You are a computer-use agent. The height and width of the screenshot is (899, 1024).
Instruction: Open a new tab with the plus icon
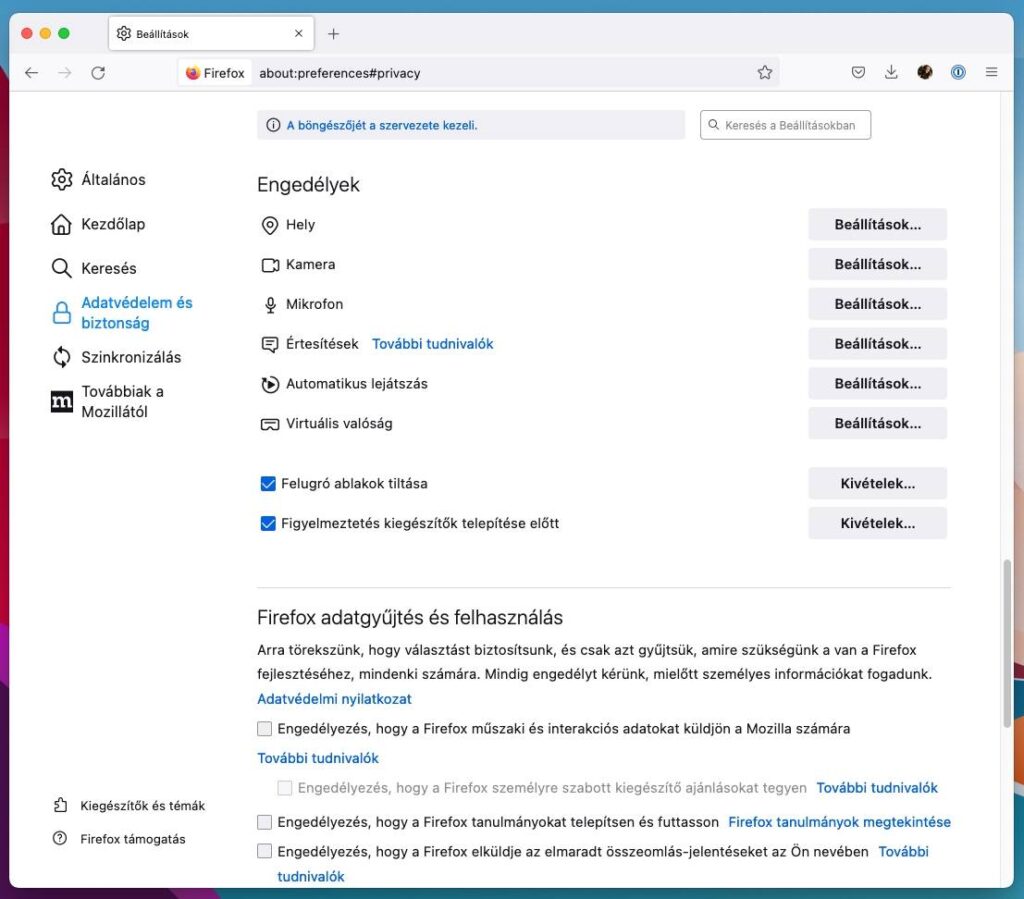(333, 34)
